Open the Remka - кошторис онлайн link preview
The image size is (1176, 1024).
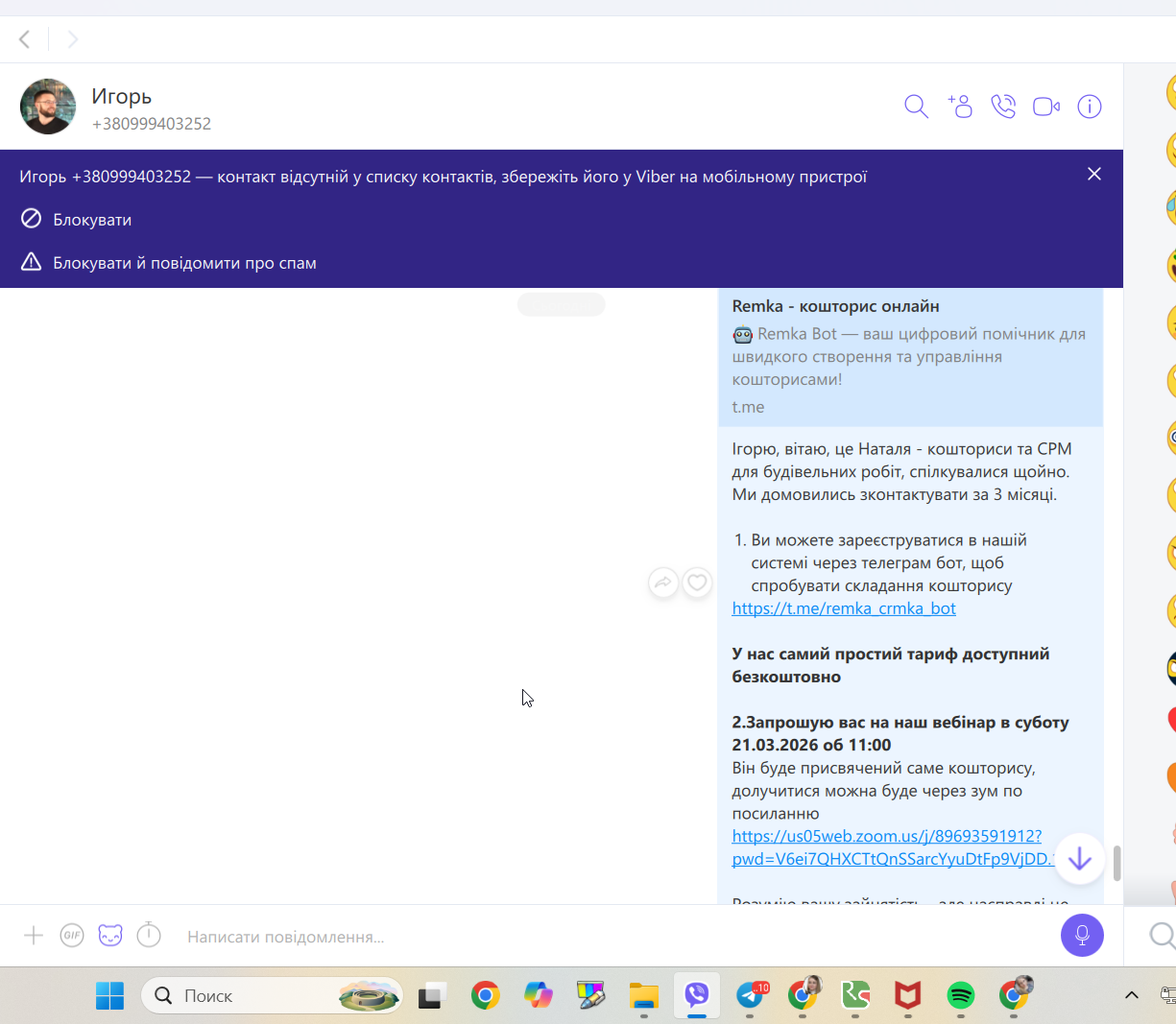[910, 356]
